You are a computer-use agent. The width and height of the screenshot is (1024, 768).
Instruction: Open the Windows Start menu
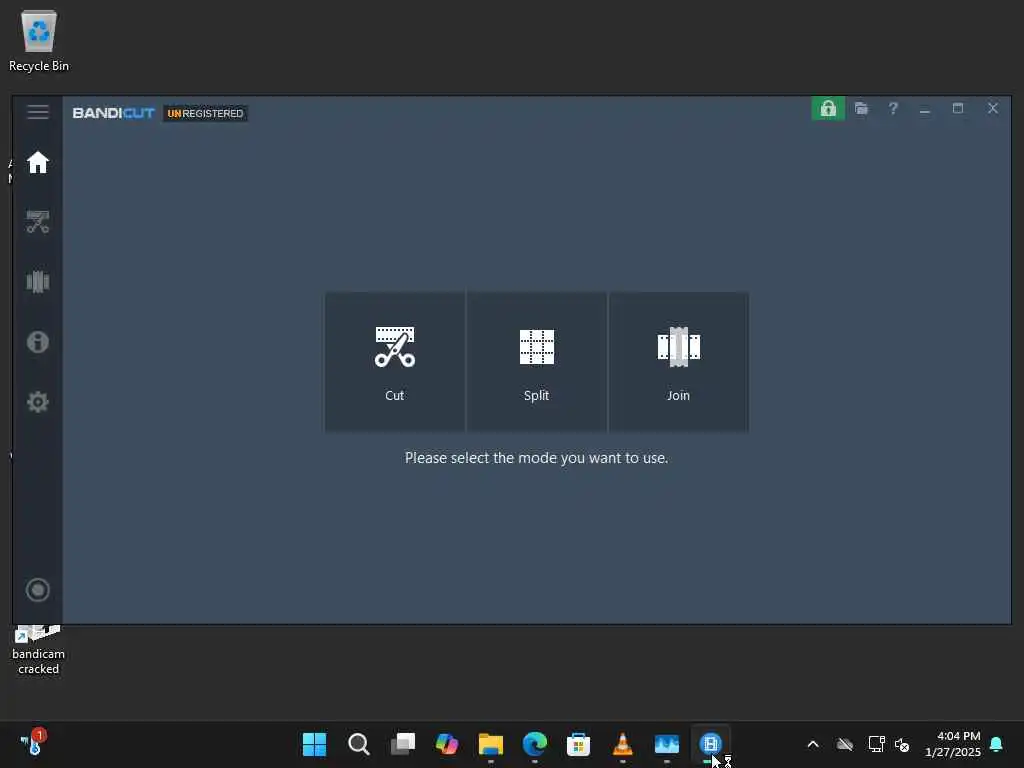point(314,744)
